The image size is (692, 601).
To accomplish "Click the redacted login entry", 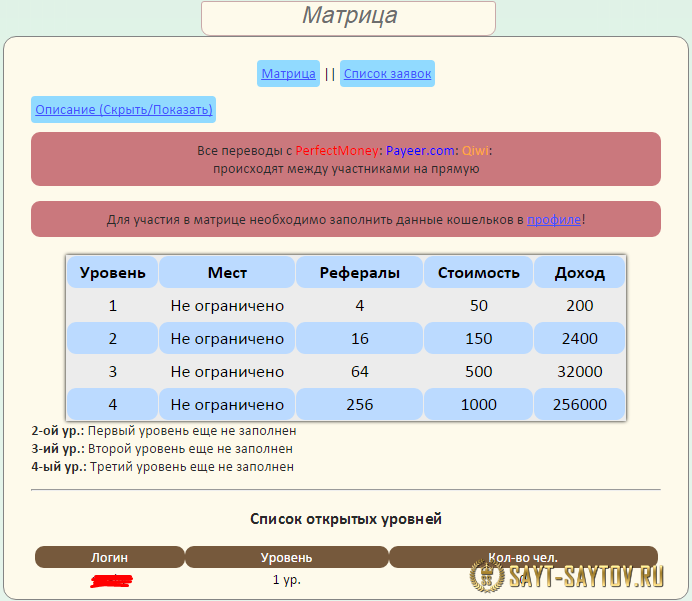I will tap(111, 579).
